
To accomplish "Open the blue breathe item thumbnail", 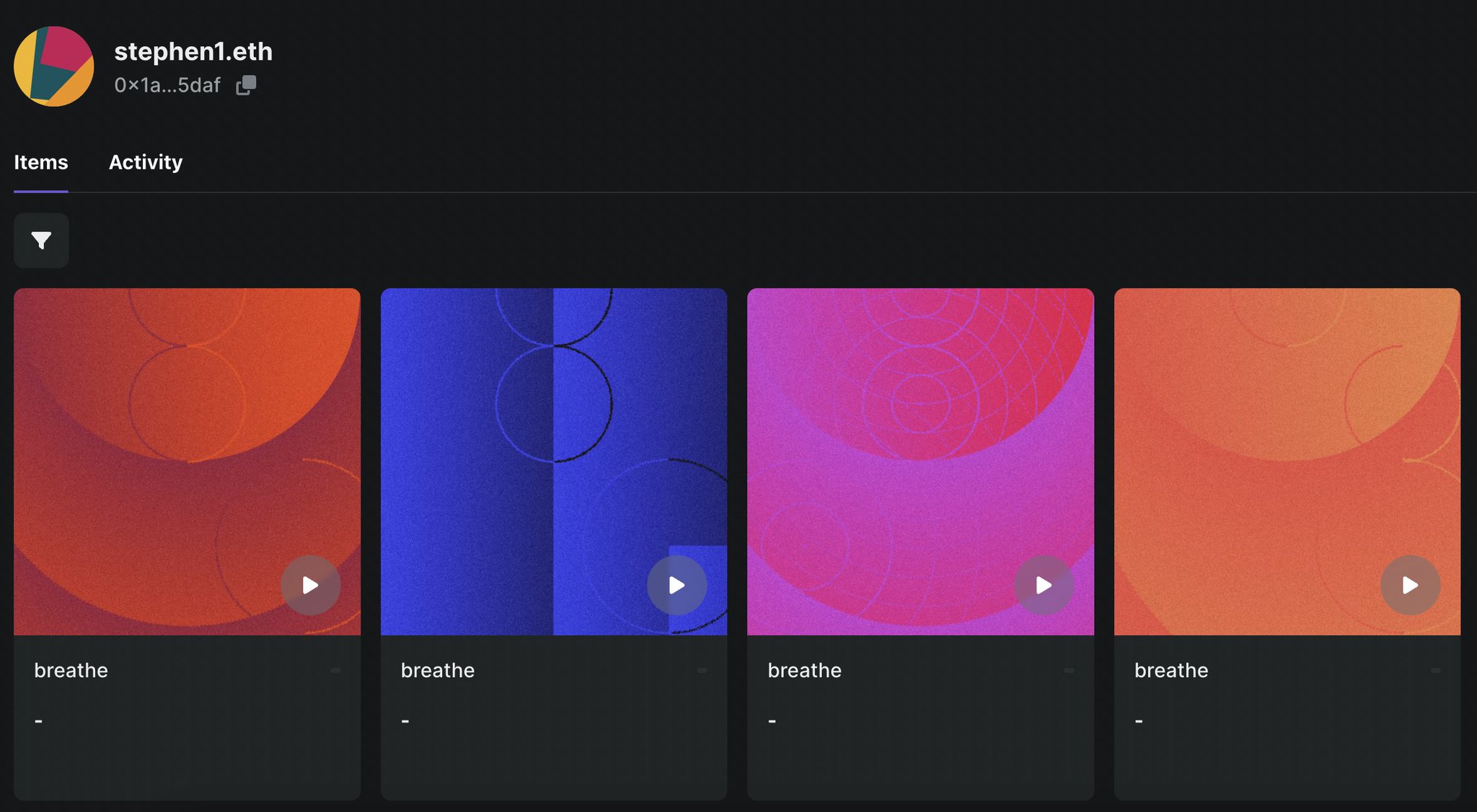I will click(554, 462).
